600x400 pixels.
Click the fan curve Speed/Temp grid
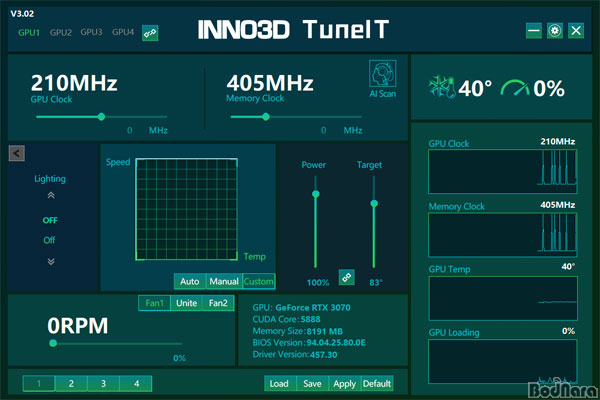(186, 209)
